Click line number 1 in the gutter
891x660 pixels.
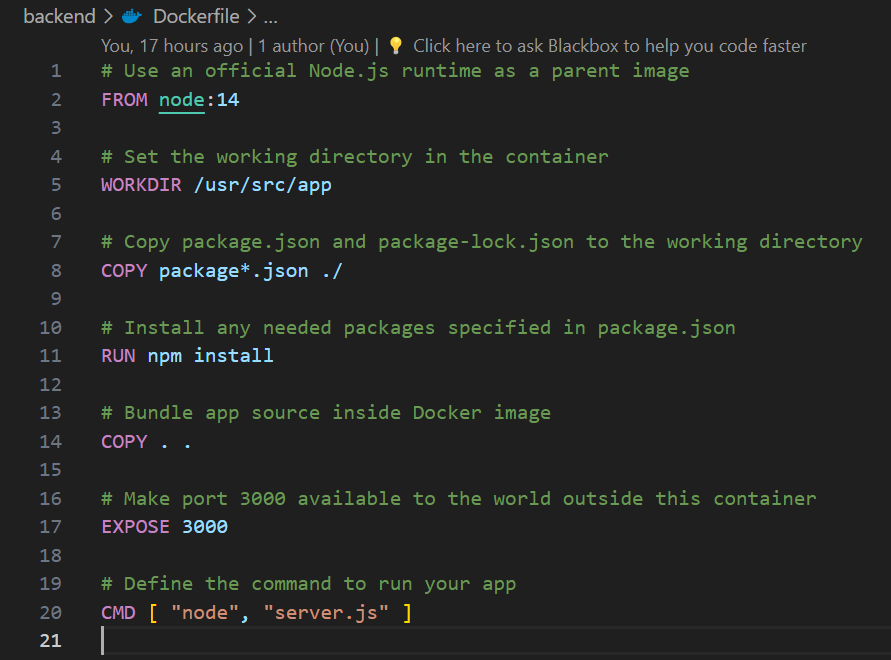[x=56, y=70]
